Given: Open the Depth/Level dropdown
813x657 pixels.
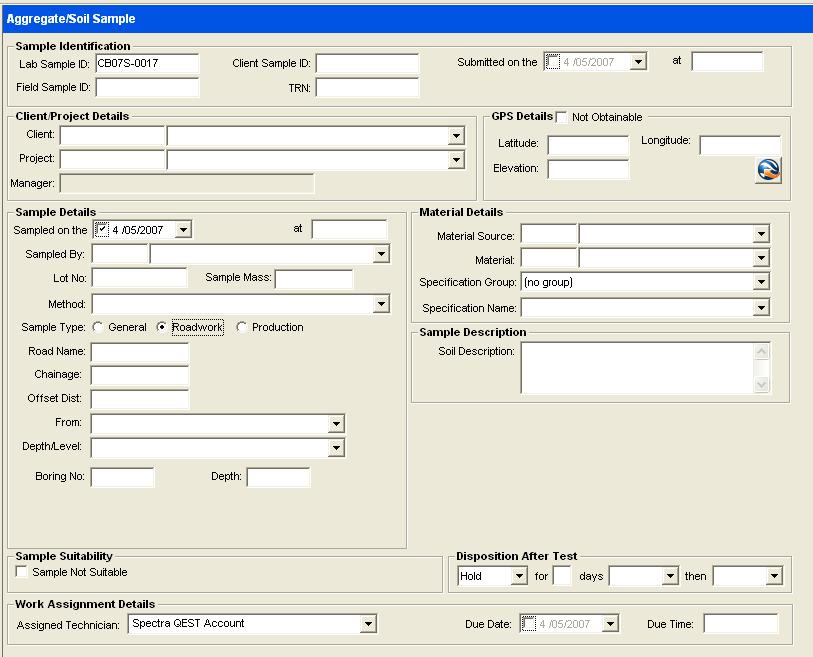Looking at the screenshot, I should pyautogui.click(x=336, y=448).
